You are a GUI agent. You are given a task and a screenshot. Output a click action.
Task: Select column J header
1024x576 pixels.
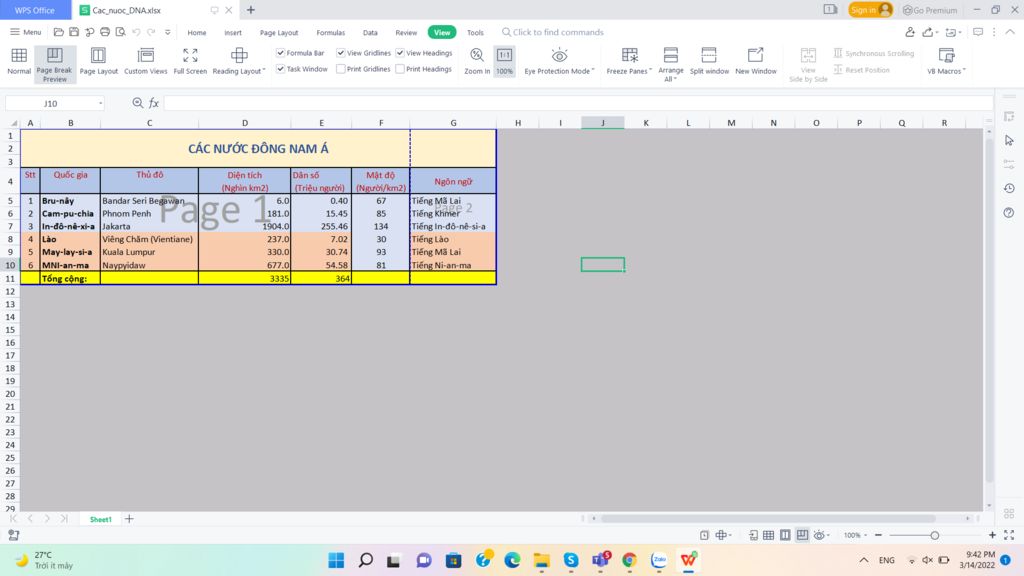pyautogui.click(x=603, y=123)
